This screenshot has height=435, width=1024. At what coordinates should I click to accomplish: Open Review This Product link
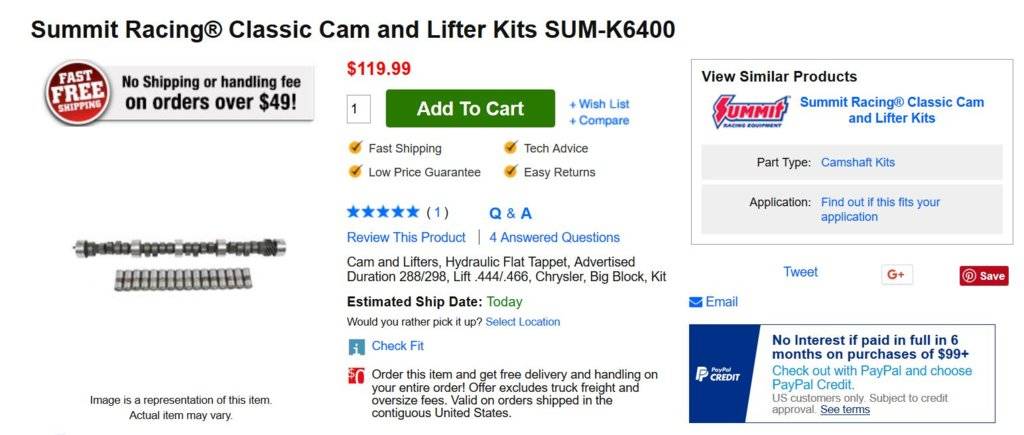point(406,237)
